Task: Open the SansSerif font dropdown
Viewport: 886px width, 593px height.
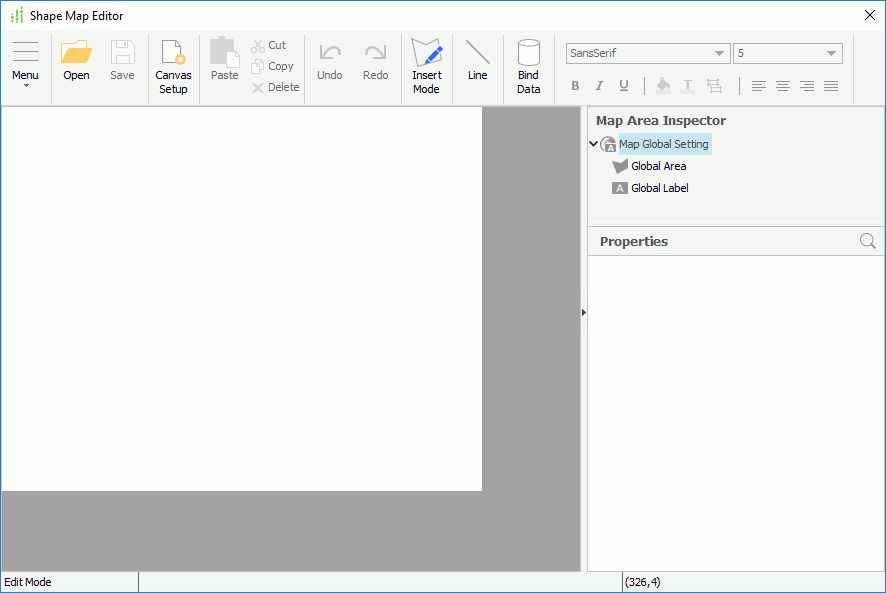Action: [x=718, y=53]
